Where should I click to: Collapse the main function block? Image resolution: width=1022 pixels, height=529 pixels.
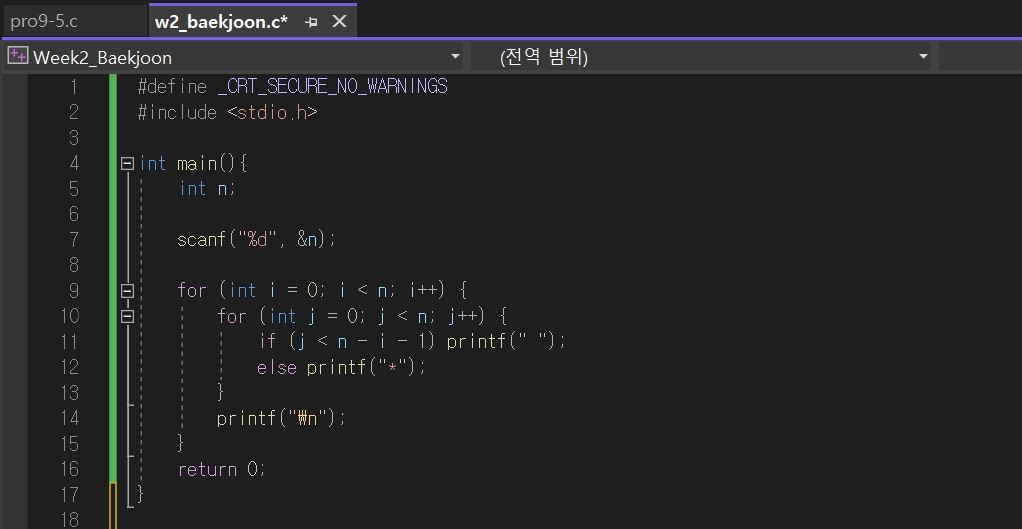[x=127, y=163]
